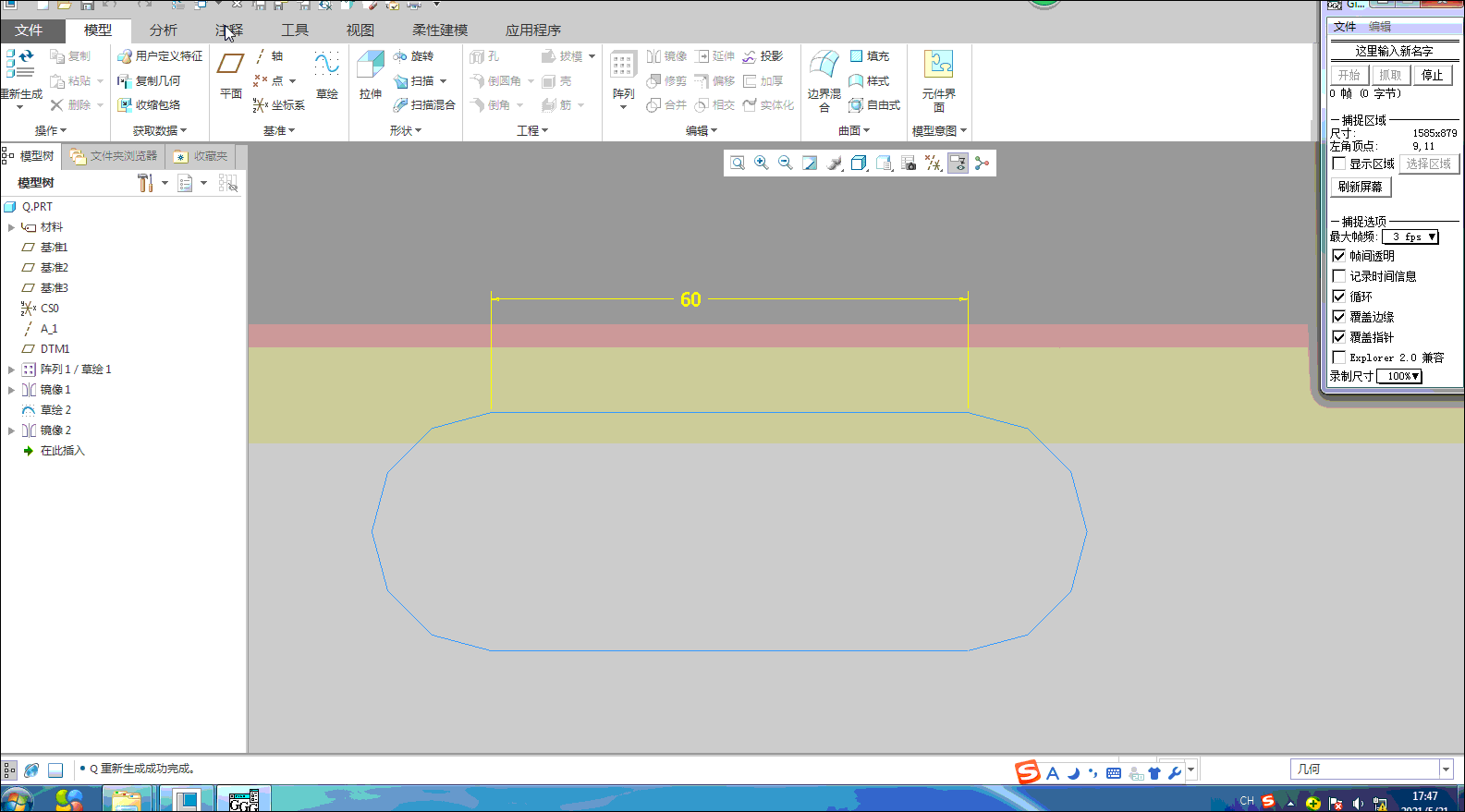Click the Swept Blend (扫描混合) tool
Viewport: 1465px width, 812px height.
(424, 105)
